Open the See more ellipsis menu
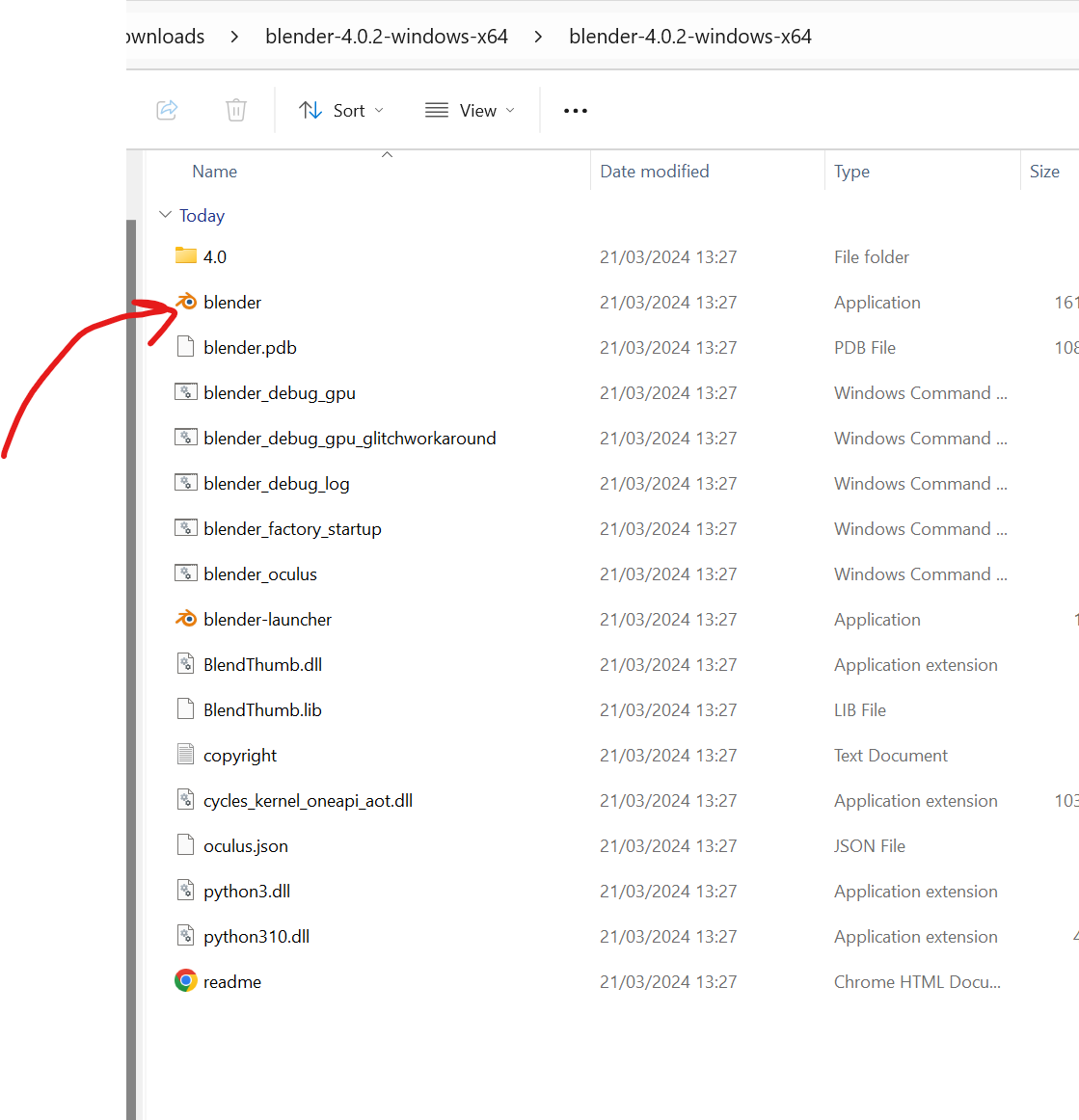 pos(576,111)
